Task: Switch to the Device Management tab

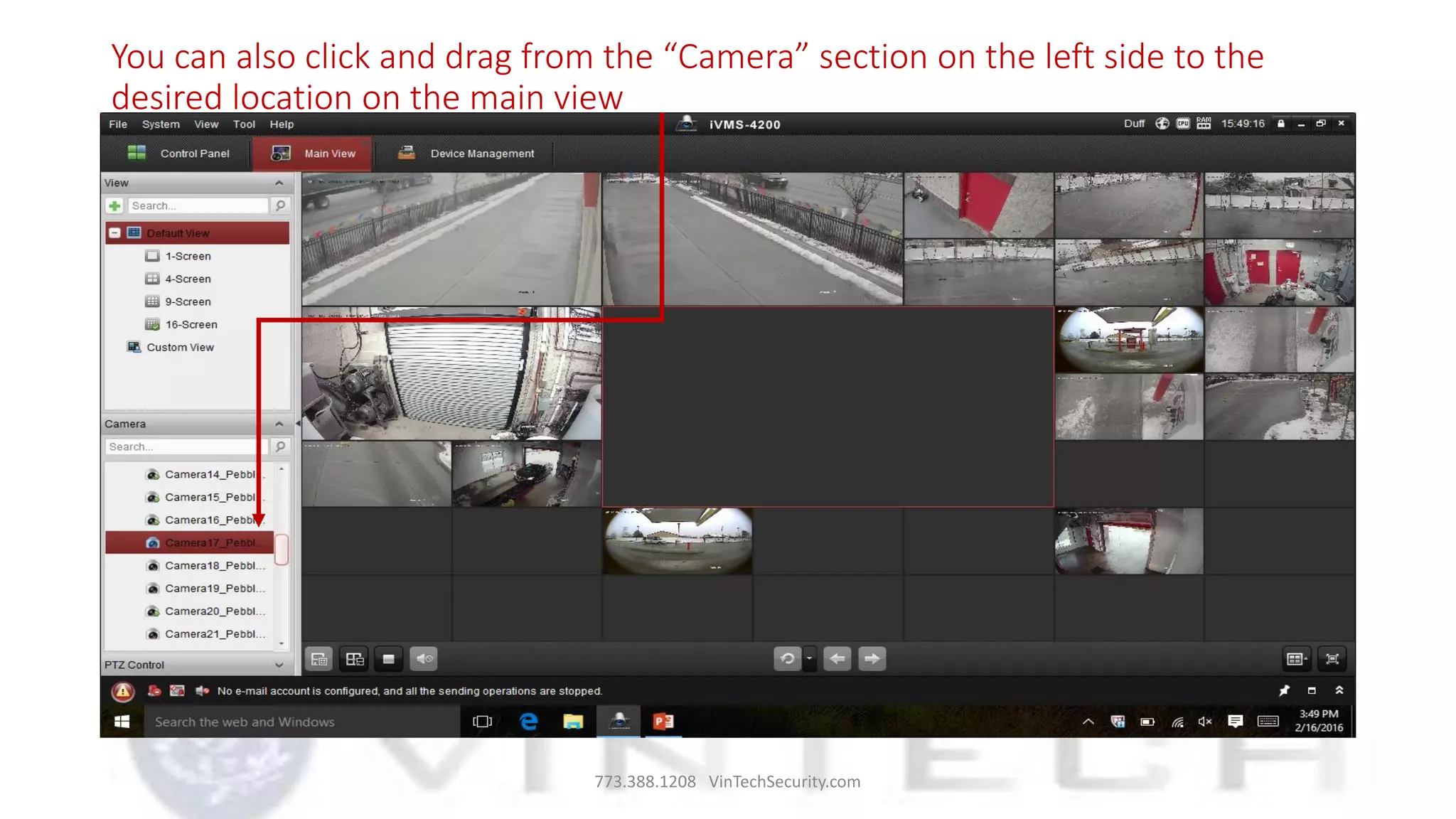Action: tap(466, 154)
